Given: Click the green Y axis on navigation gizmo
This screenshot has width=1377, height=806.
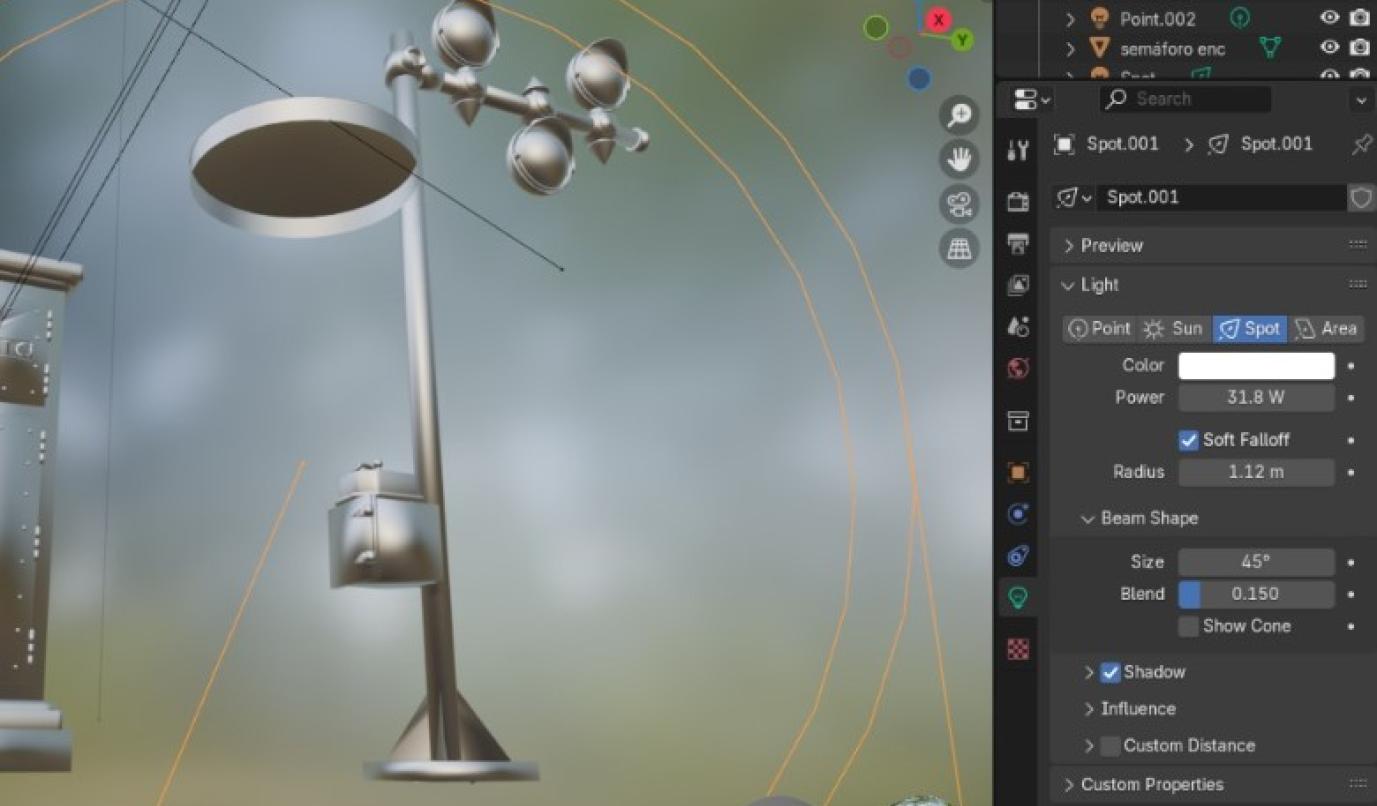Looking at the screenshot, I should tap(962, 40).
